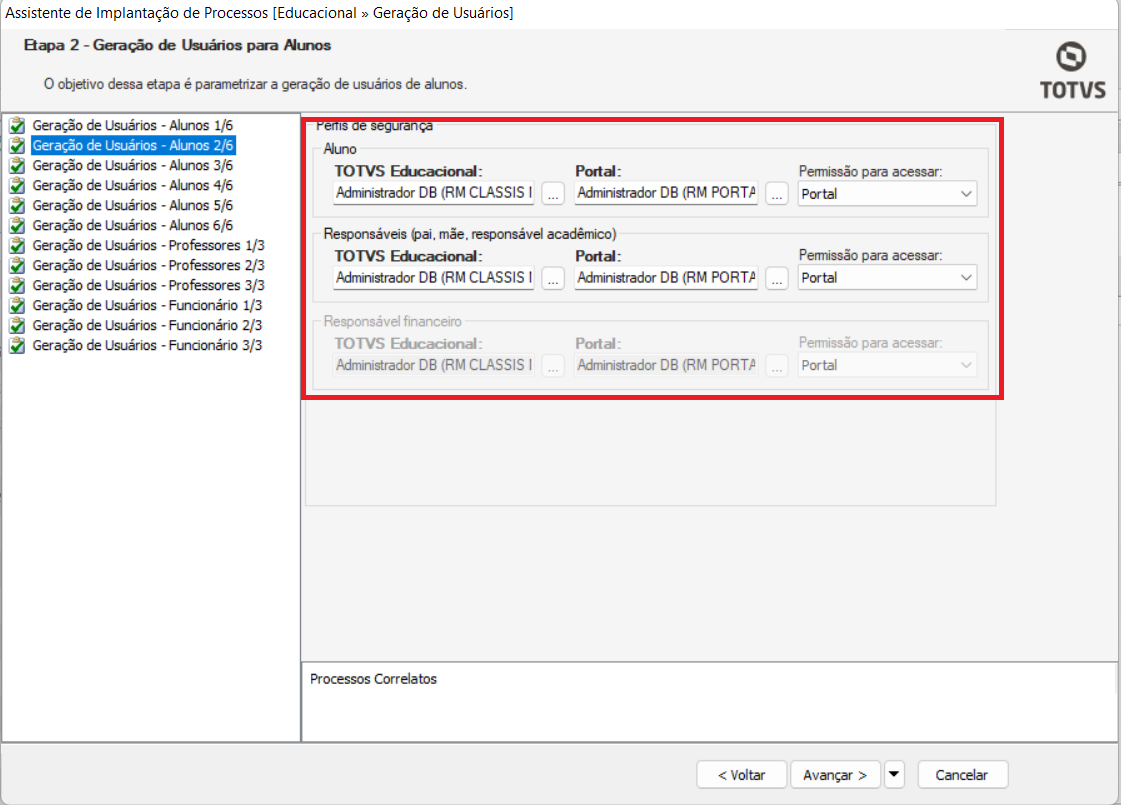Open Geração de Usuários - Professores 1/3
Screen dimensions: 1121x805
[x=149, y=245]
